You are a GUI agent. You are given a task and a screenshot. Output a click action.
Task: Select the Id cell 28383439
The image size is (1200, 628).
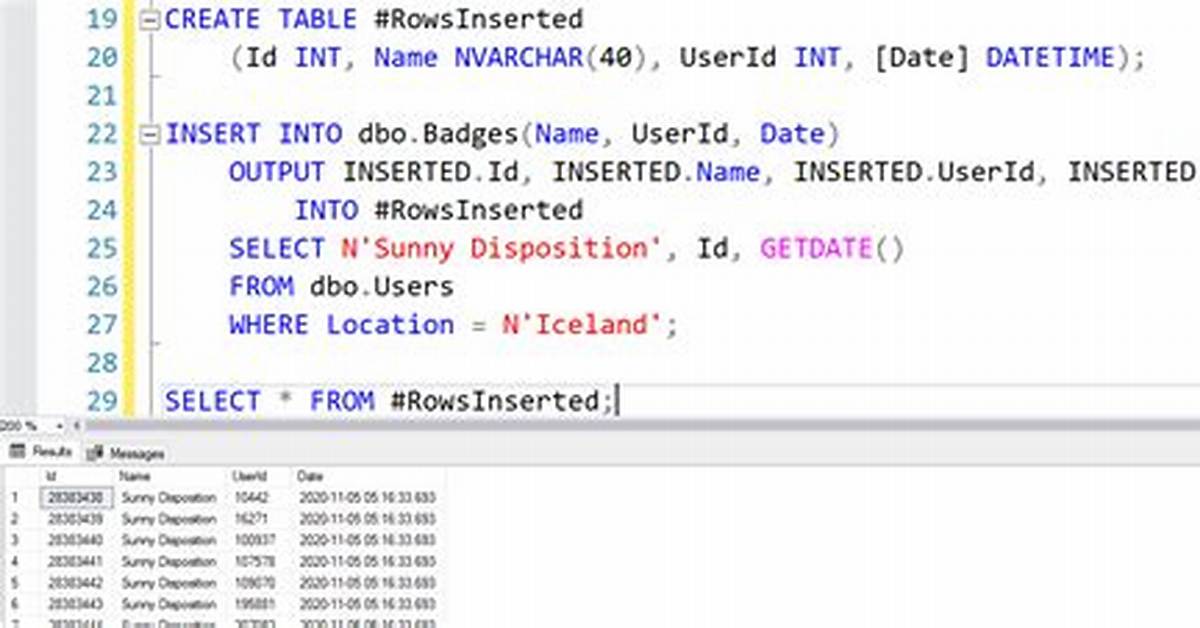pos(74,519)
